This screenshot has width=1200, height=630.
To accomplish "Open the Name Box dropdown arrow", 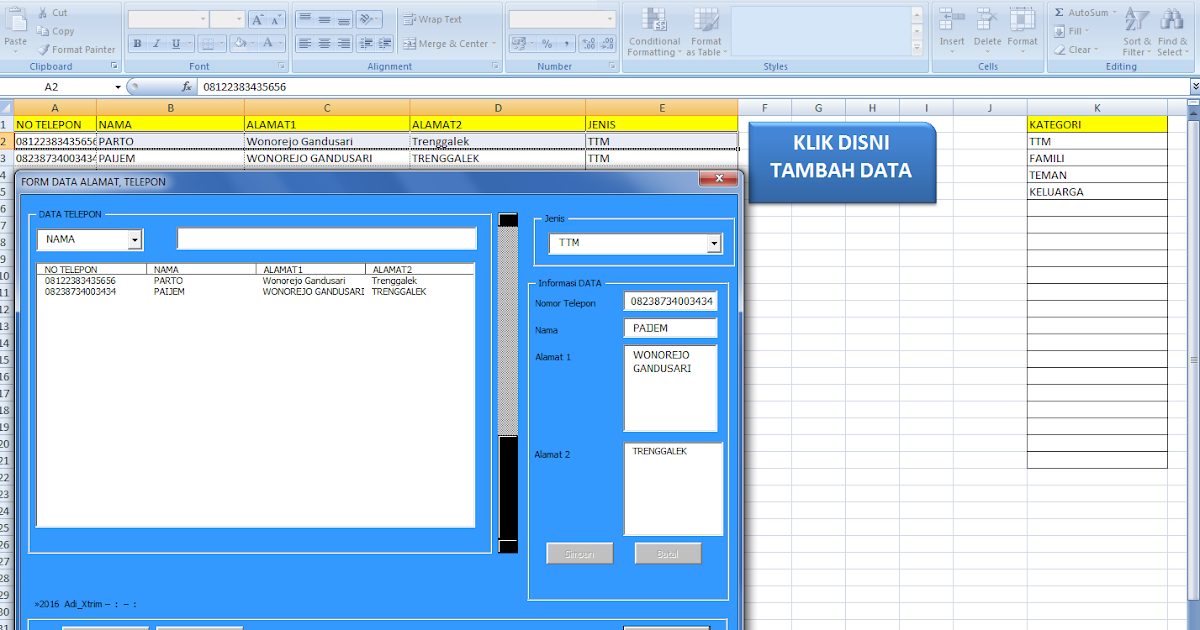I will 117,87.
